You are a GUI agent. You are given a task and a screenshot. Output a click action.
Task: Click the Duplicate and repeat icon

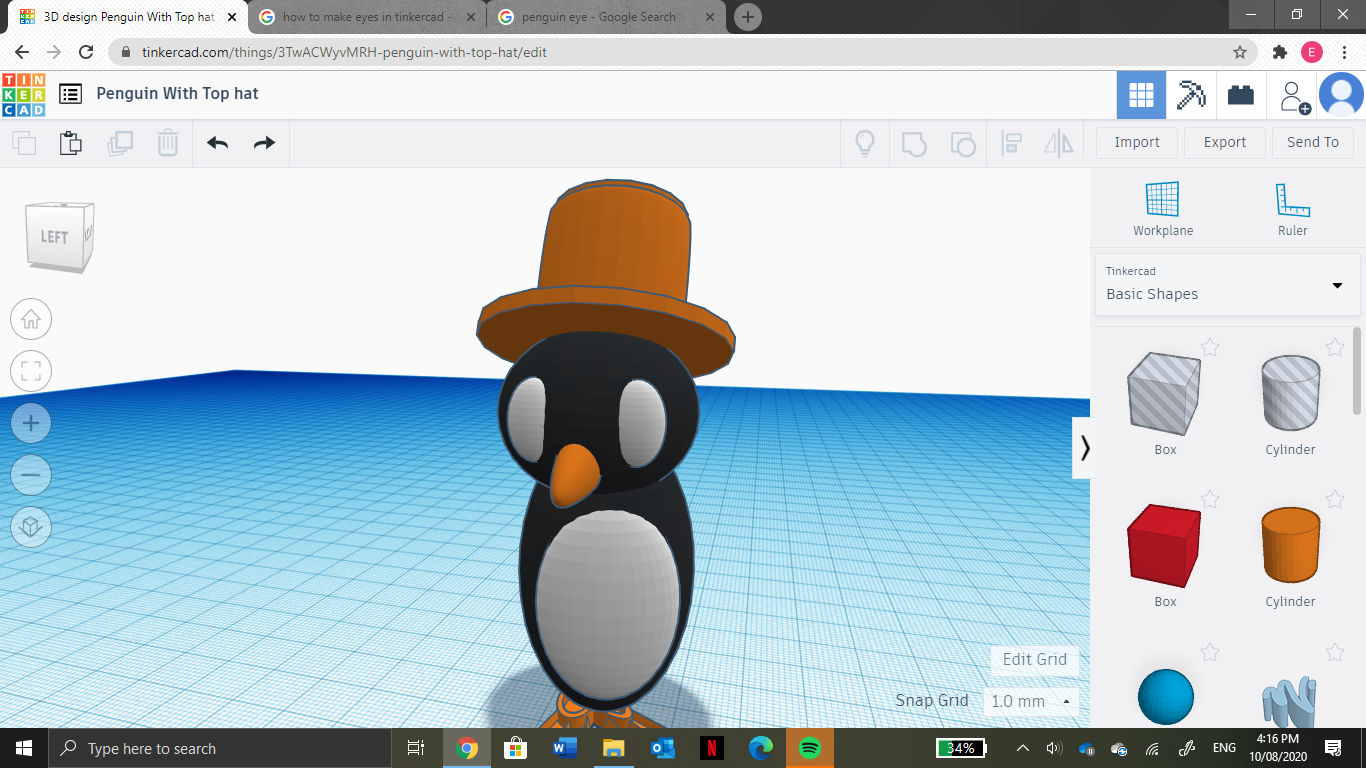(120, 143)
